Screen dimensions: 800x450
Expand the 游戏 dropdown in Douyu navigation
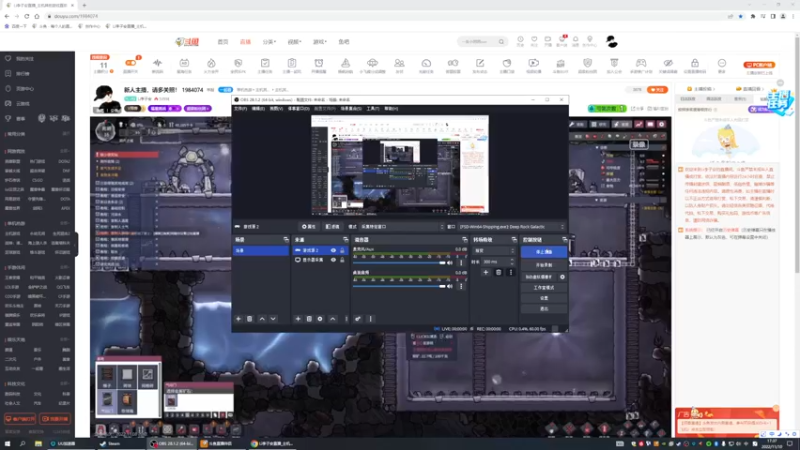319,42
